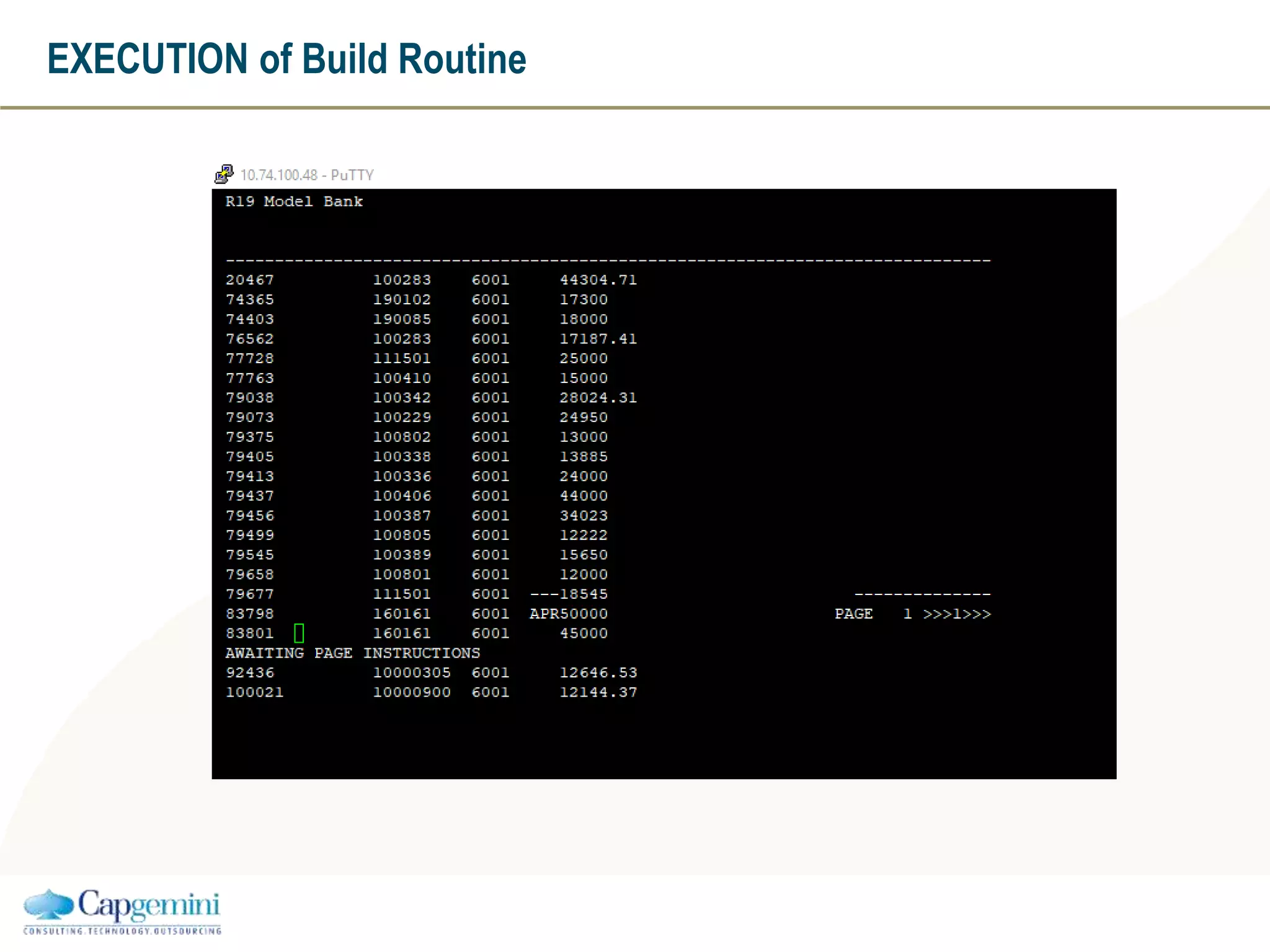Select amount 45000
Viewport: 1270px width, 952px height.
584,633
